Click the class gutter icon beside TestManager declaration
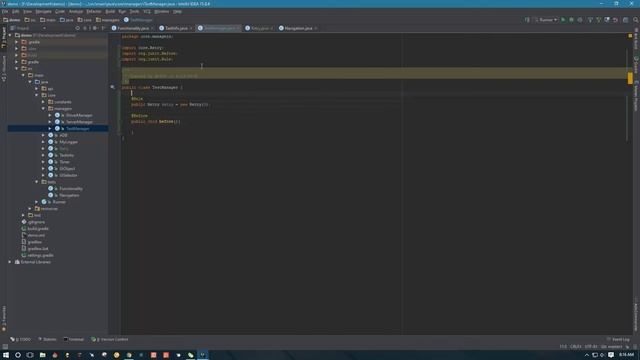This screenshot has height=360, width=640. 112,87
